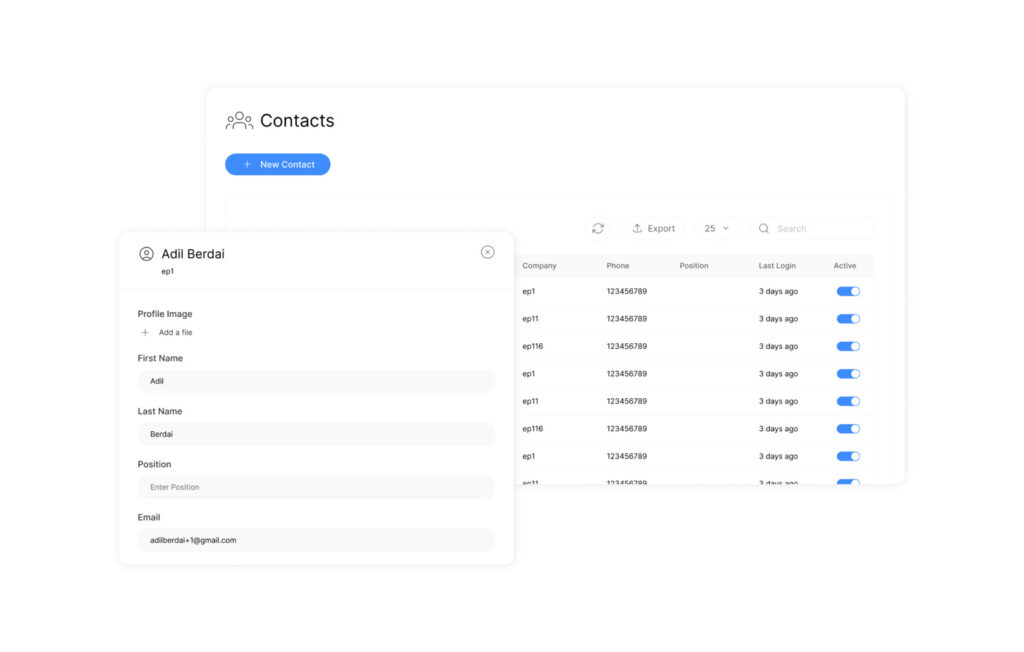Click the Enter Position input field
Screen dimensions: 1024x652
316,487
